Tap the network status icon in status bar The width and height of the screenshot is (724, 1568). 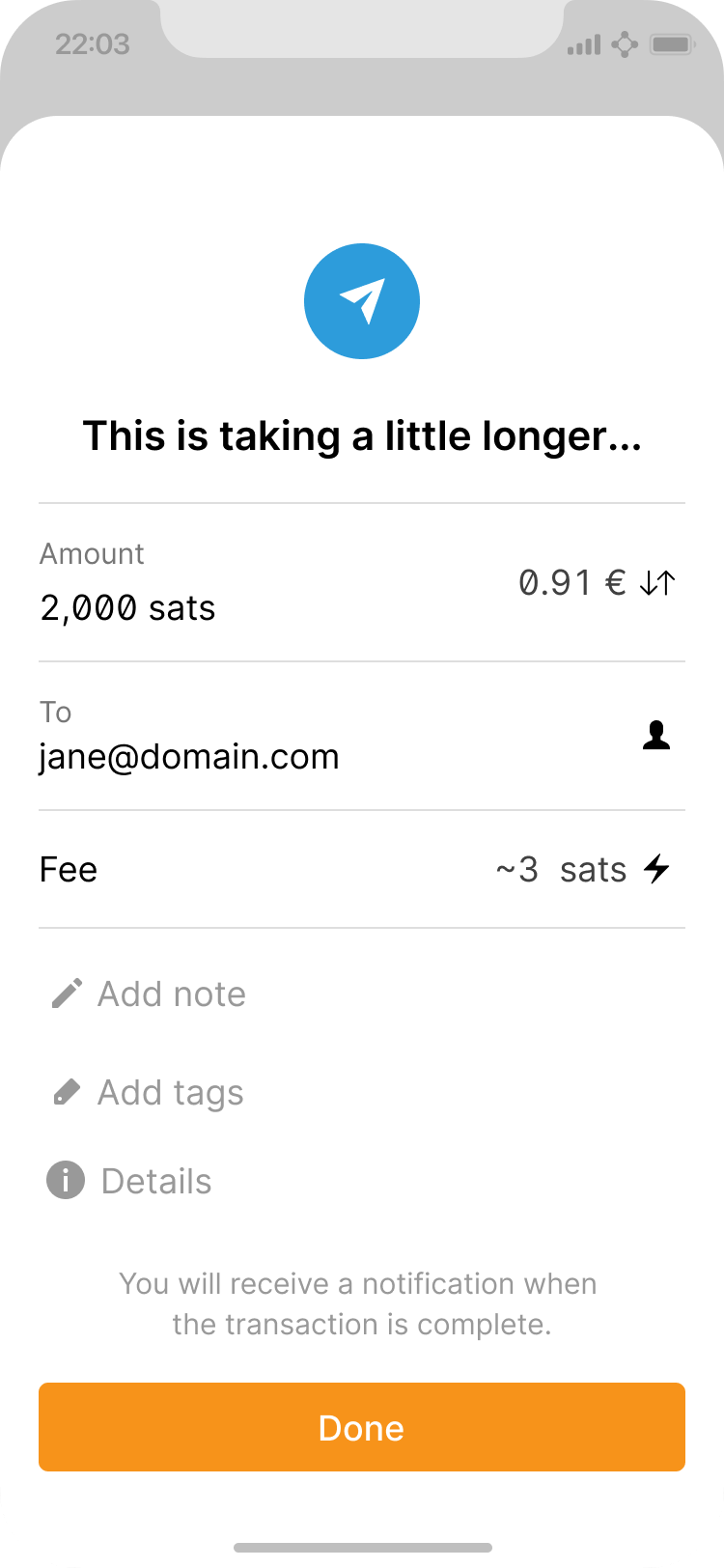coord(626,44)
